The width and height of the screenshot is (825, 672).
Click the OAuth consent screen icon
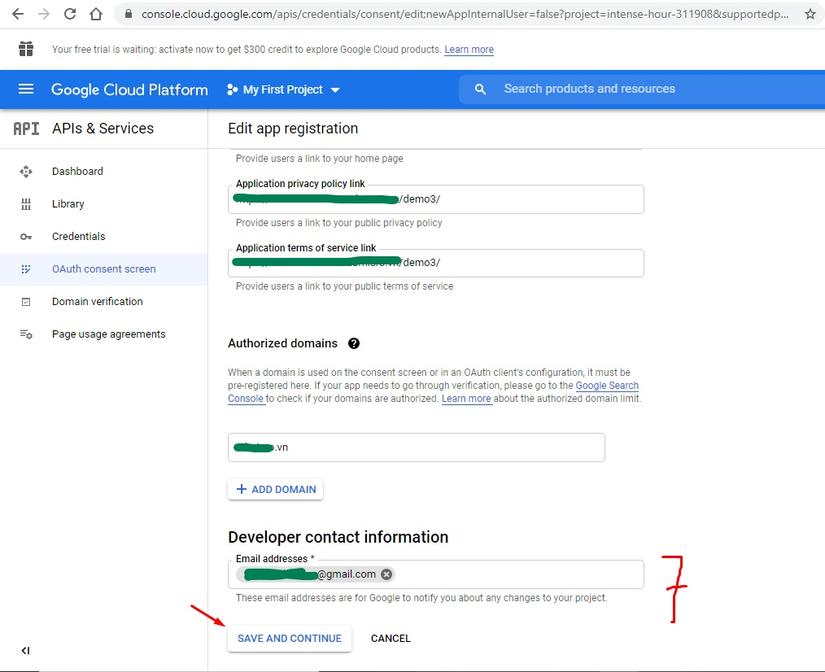click(x=26, y=269)
